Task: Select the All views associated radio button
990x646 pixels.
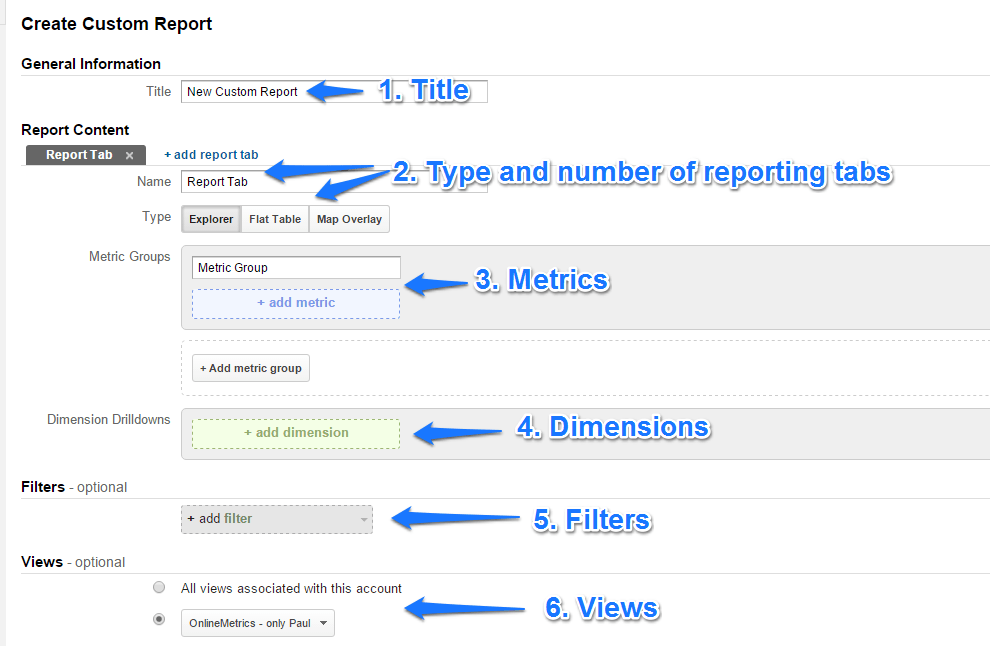Action: click(158, 588)
